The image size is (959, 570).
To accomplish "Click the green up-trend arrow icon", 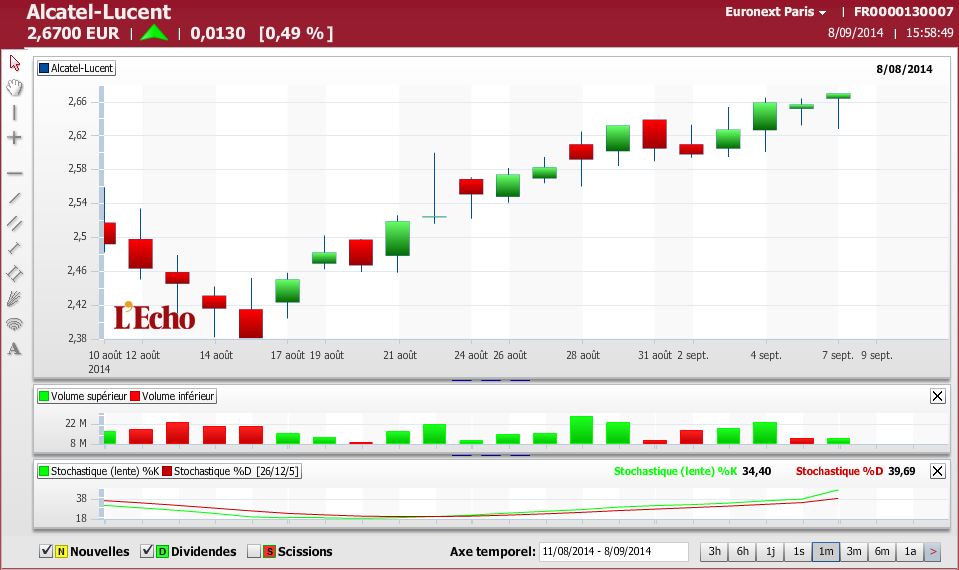I will tap(154, 32).
